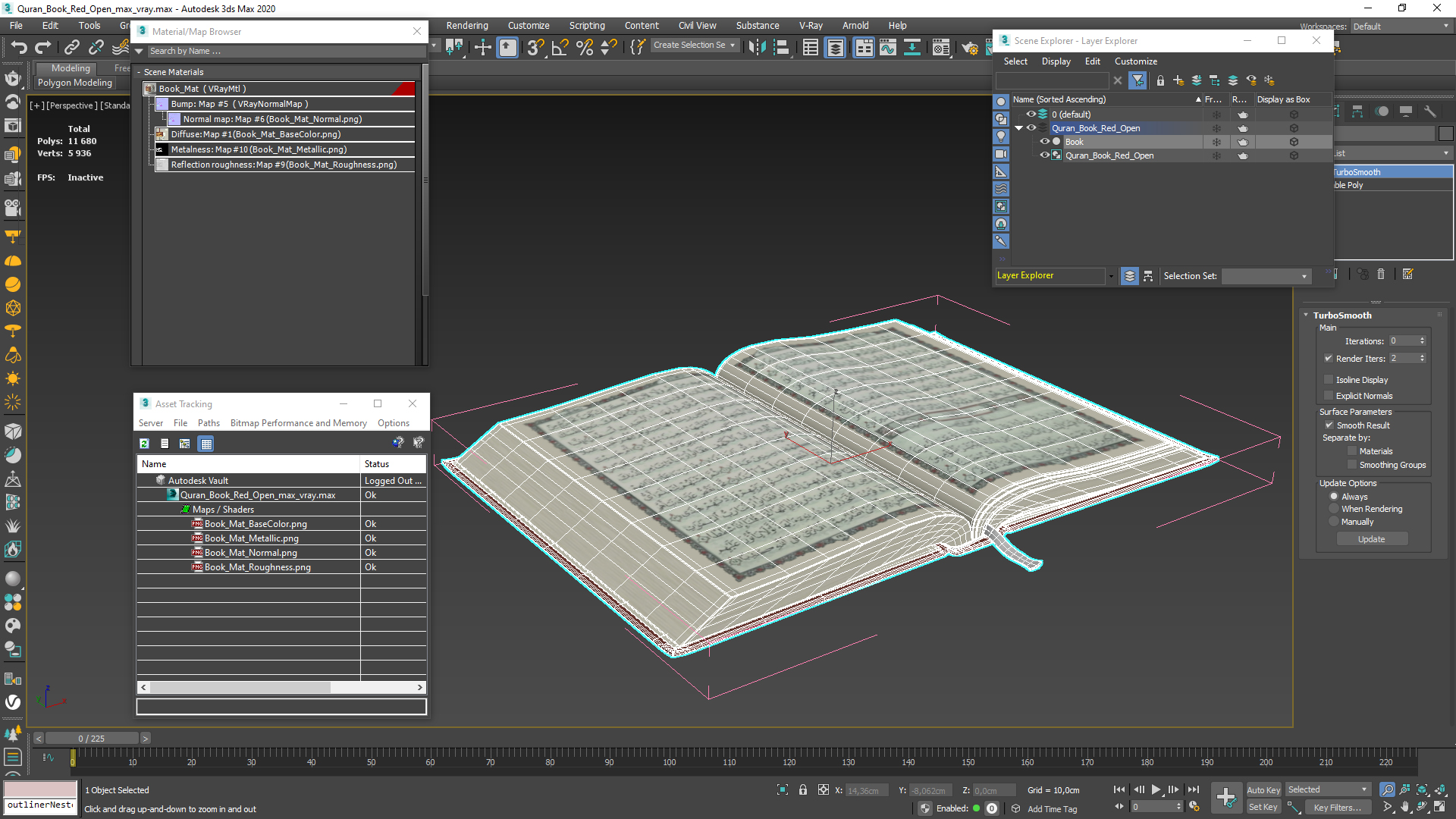Viewport: 1456px width, 819px height.
Task: Toggle the Angle Snap icon
Action: click(x=560, y=48)
